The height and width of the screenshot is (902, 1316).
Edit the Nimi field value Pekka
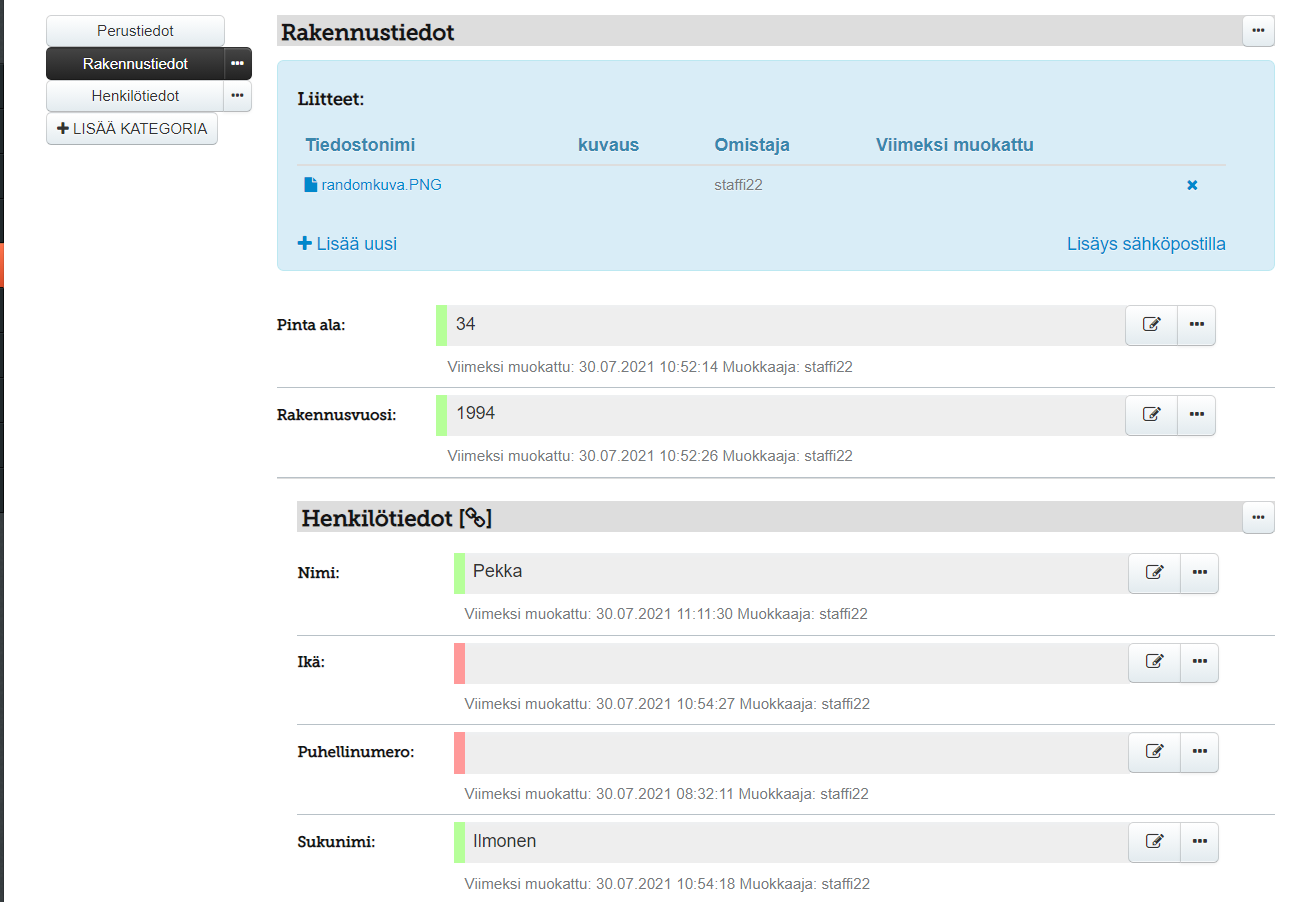[x=1154, y=573]
